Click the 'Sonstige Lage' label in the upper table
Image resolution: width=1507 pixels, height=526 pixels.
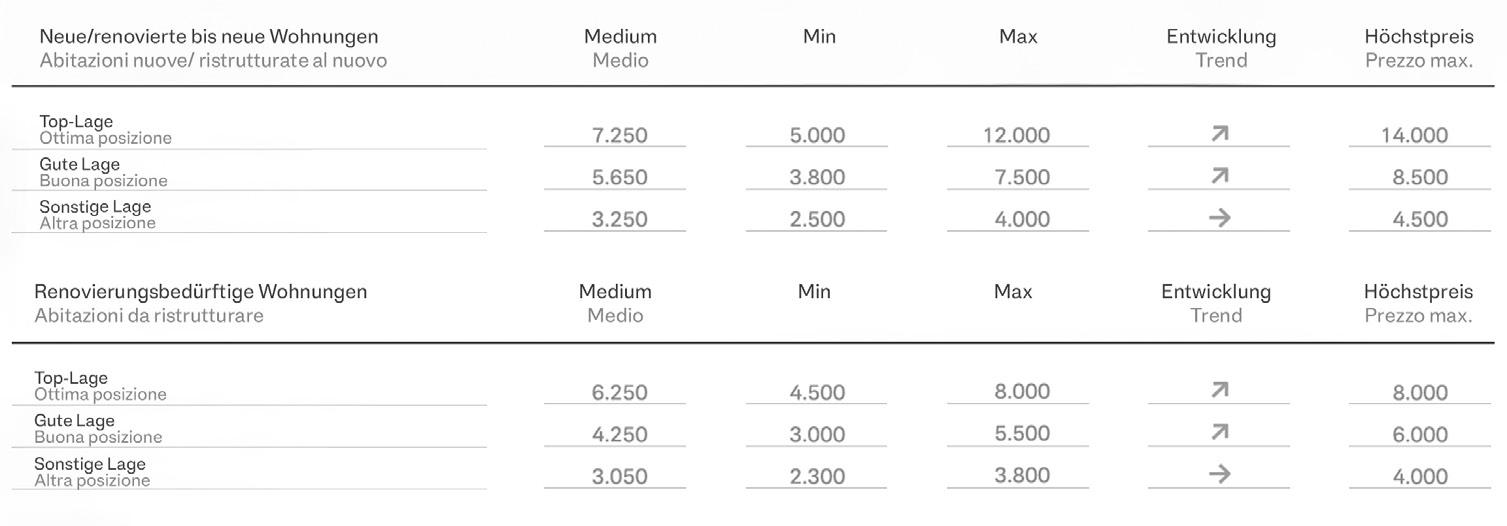point(95,207)
